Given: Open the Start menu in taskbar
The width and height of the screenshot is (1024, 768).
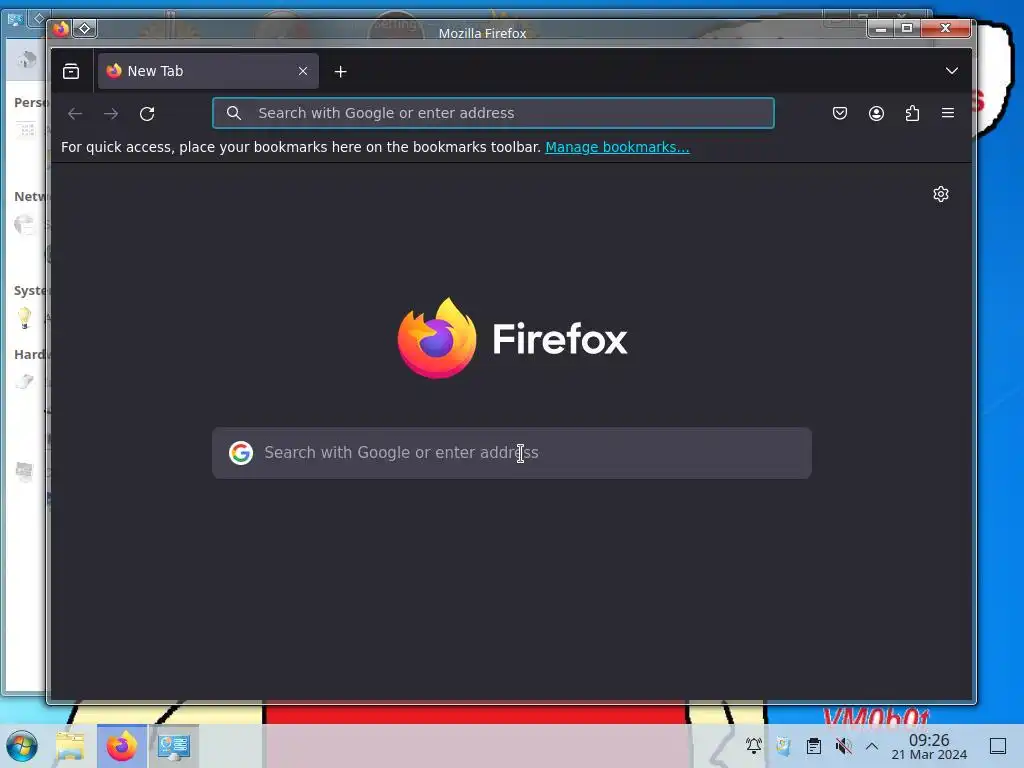Looking at the screenshot, I should (22, 746).
